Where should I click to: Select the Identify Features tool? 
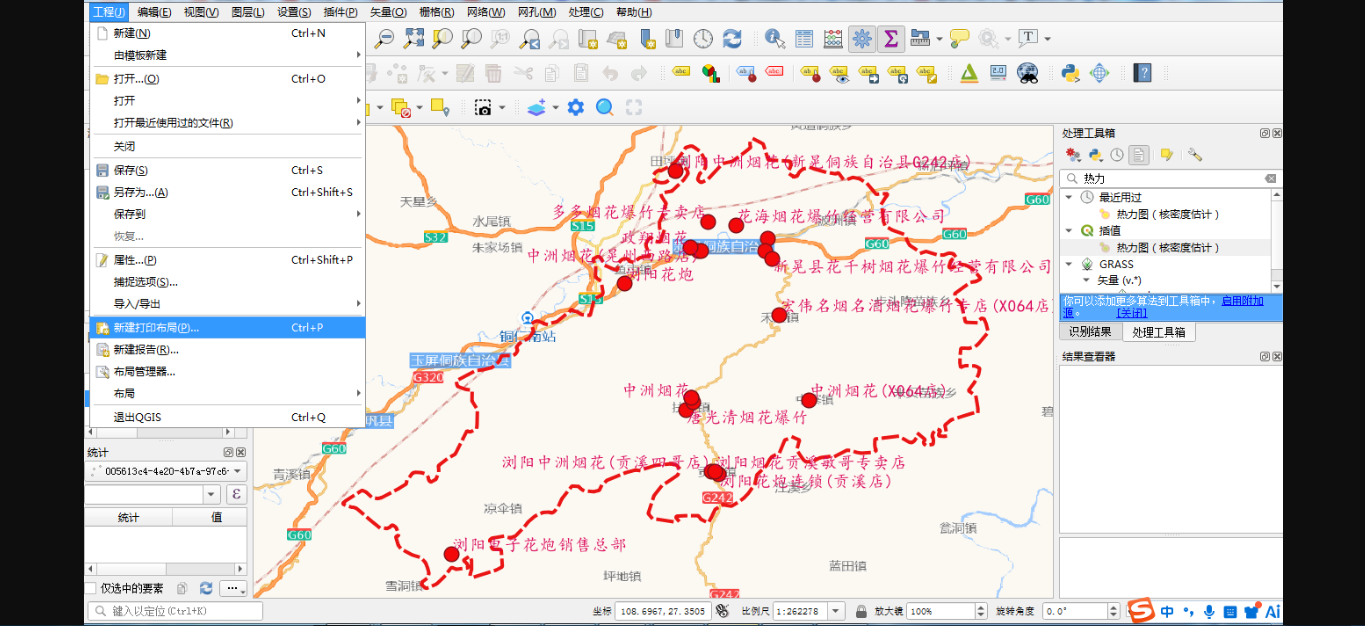(775, 39)
